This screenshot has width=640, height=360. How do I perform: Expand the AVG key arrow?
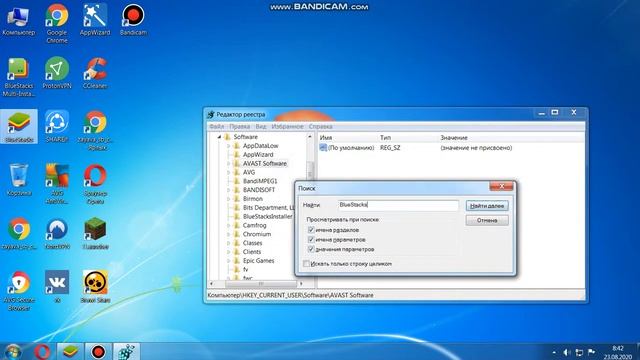click(x=229, y=172)
